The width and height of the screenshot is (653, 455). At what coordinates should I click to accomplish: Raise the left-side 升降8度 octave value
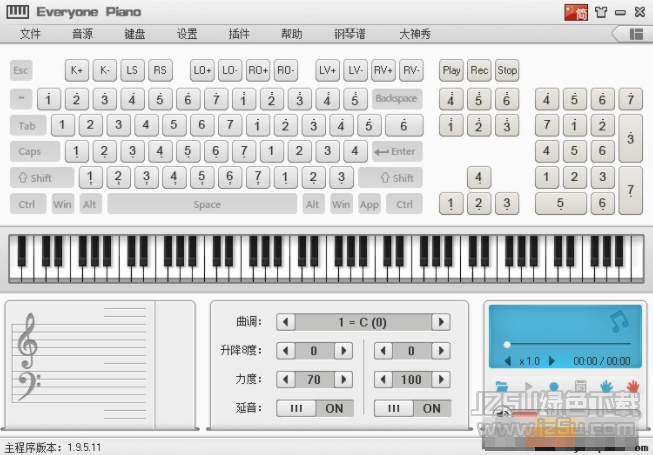click(x=344, y=351)
